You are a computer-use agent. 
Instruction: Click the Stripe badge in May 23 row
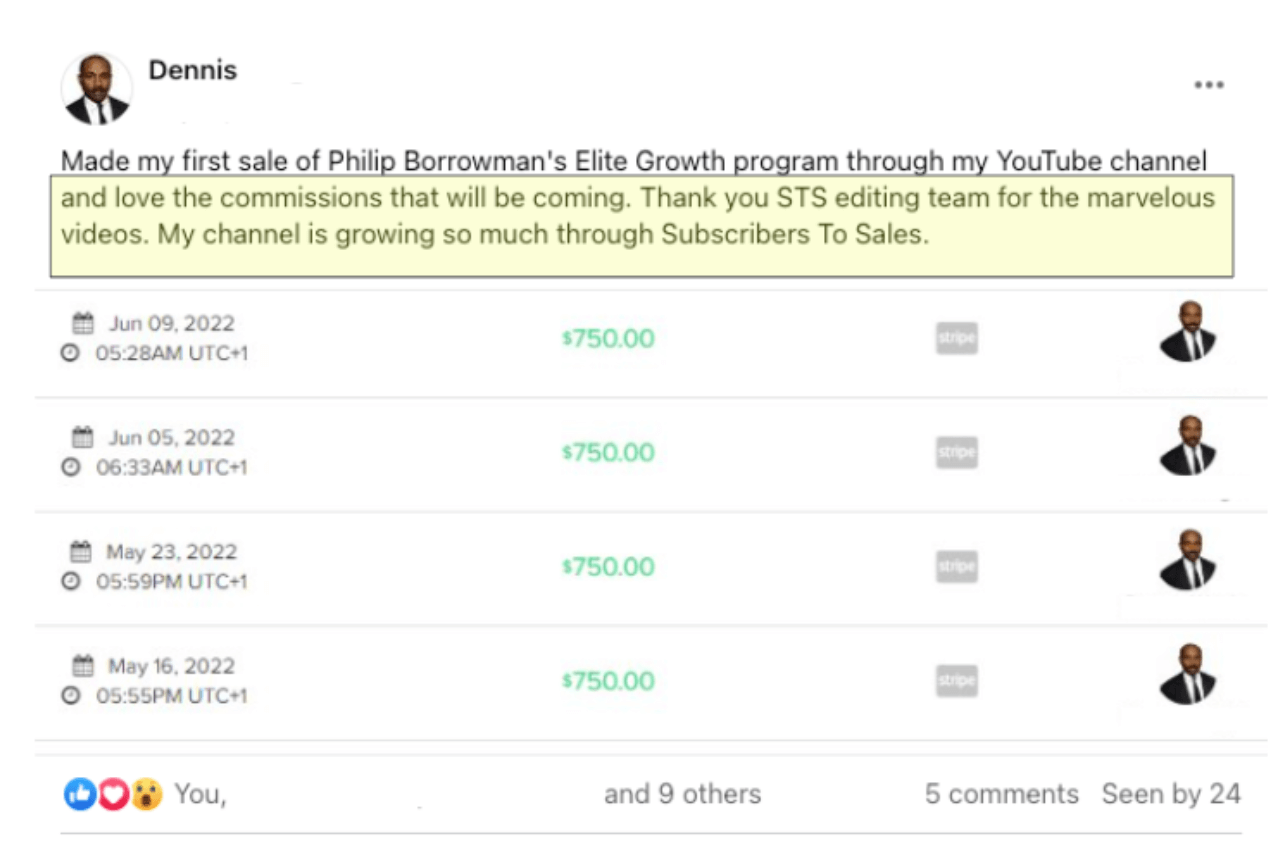point(956,566)
